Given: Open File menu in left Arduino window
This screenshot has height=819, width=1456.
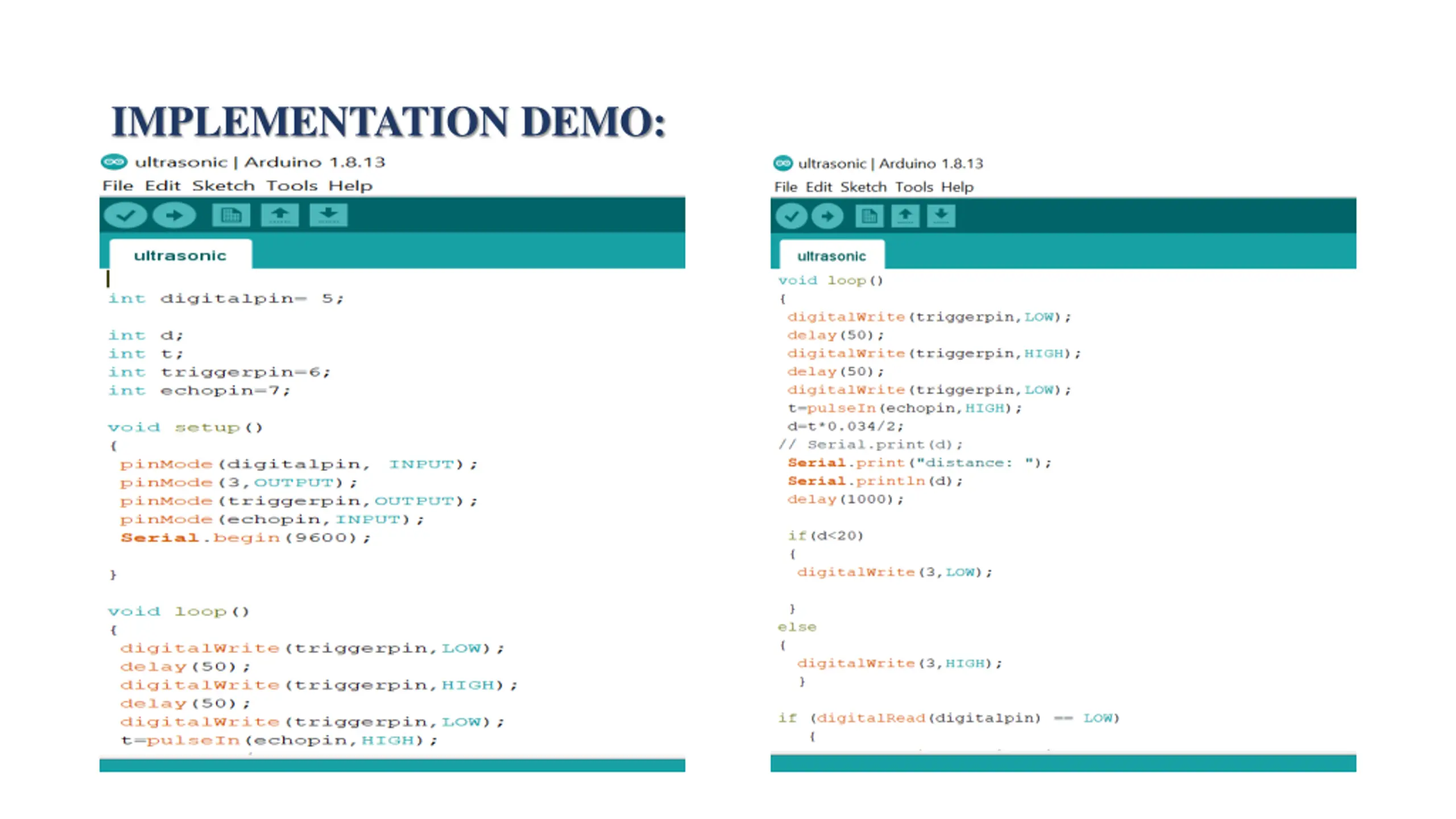Looking at the screenshot, I should [118, 186].
